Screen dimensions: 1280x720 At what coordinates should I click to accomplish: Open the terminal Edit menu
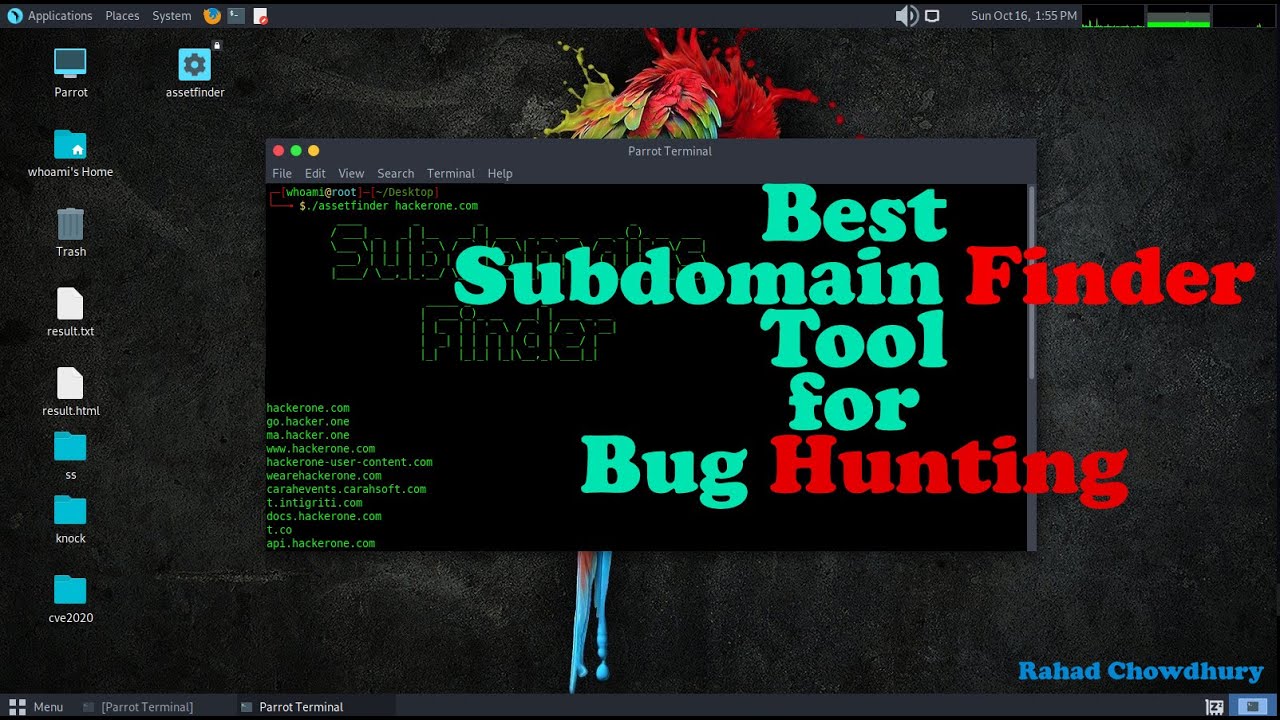[x=315, y=173]
